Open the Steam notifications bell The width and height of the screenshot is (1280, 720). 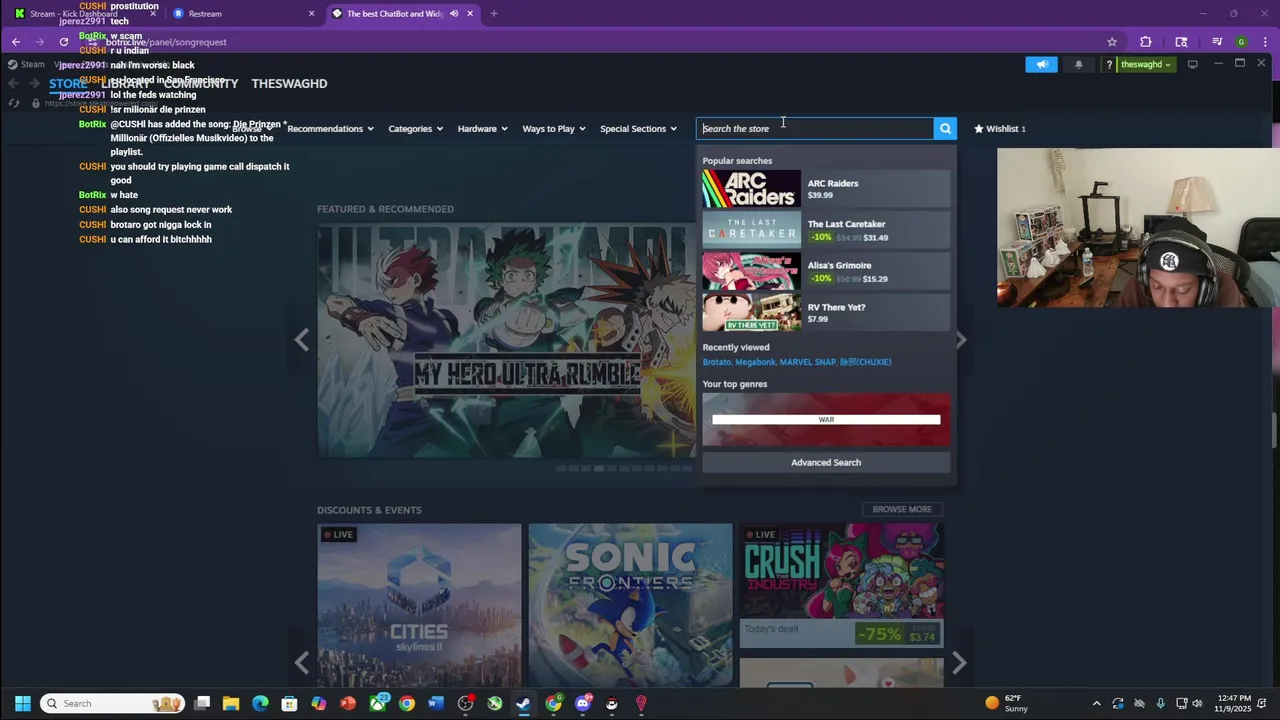point(1078,64)
